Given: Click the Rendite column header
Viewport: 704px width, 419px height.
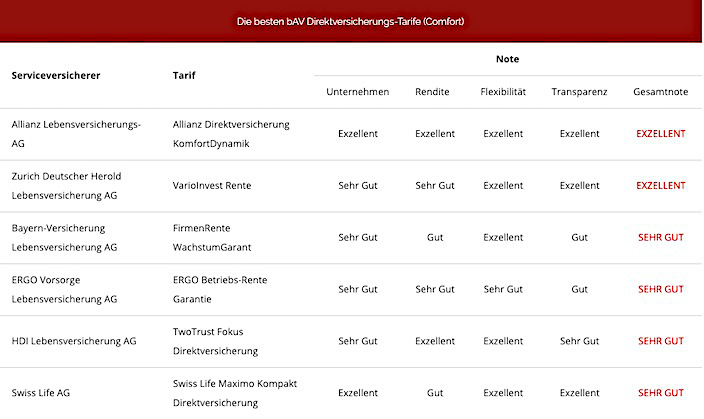Looking at the screenshot, I should pyautogui.click(x=434, y=92).
